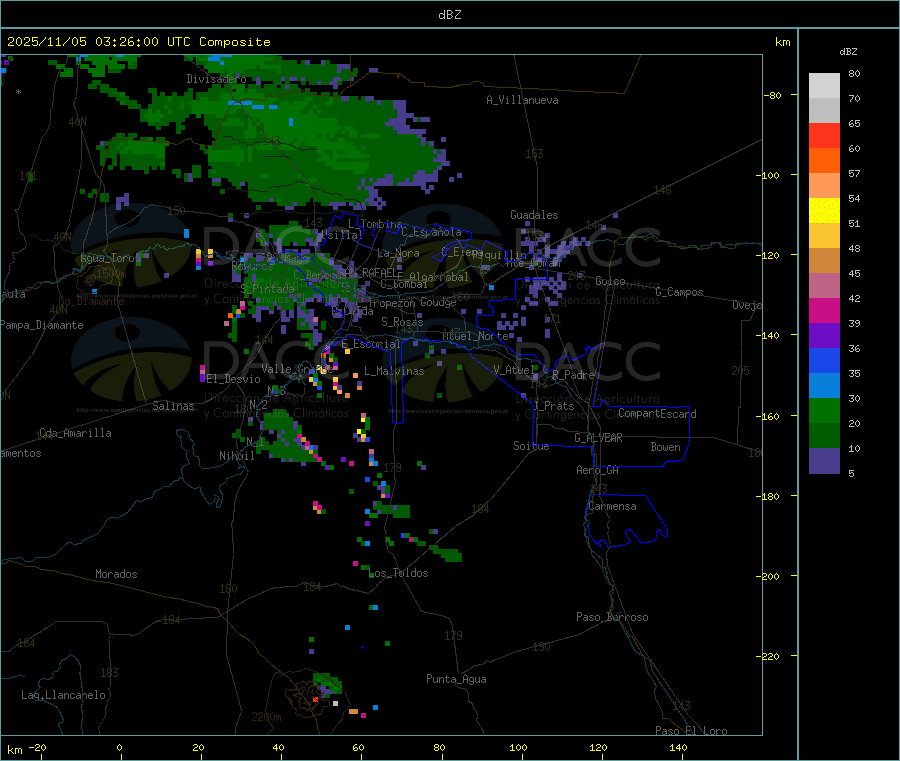Click the 'Punta_Agua' label
Viewport: 900px width, 761px height.
click(x=456, y=679)
